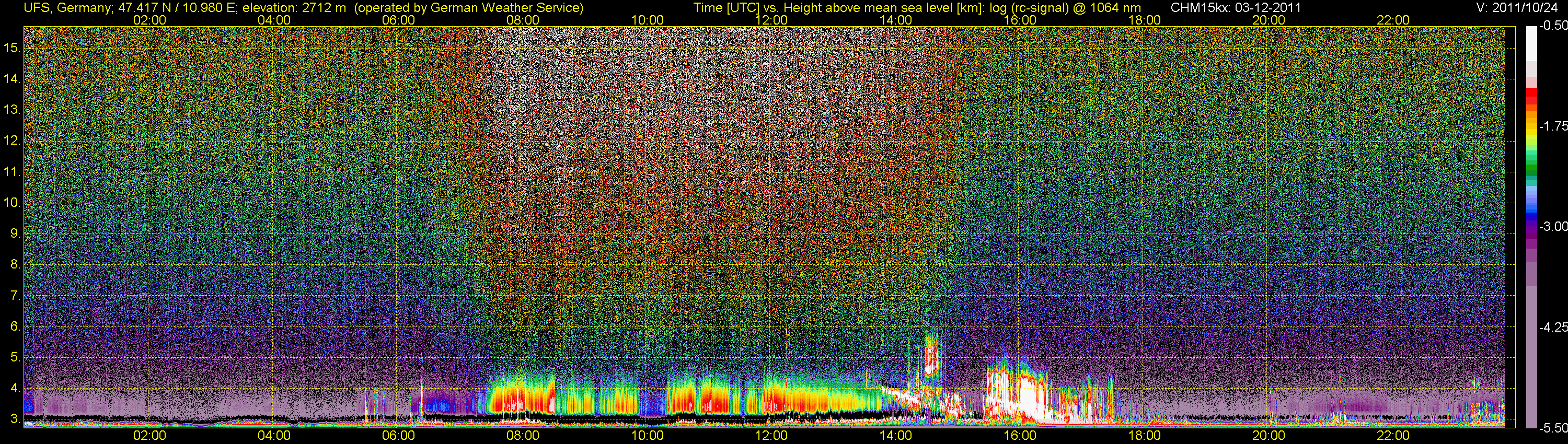
Task: Click the '14:00' label on the lower time axis
Action: tap(895, 436)
